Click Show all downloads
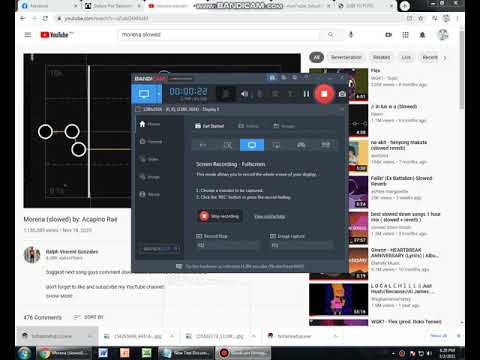480x360 pixels. pos(438,336)
